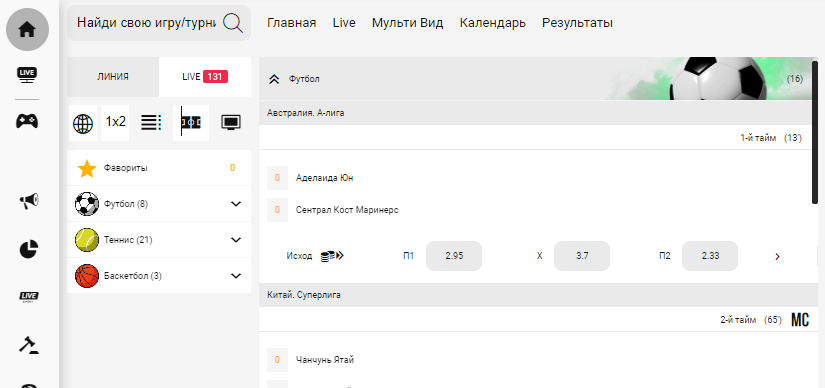
Task: Select the 1x2 view filter
Action: pos(115,123)
